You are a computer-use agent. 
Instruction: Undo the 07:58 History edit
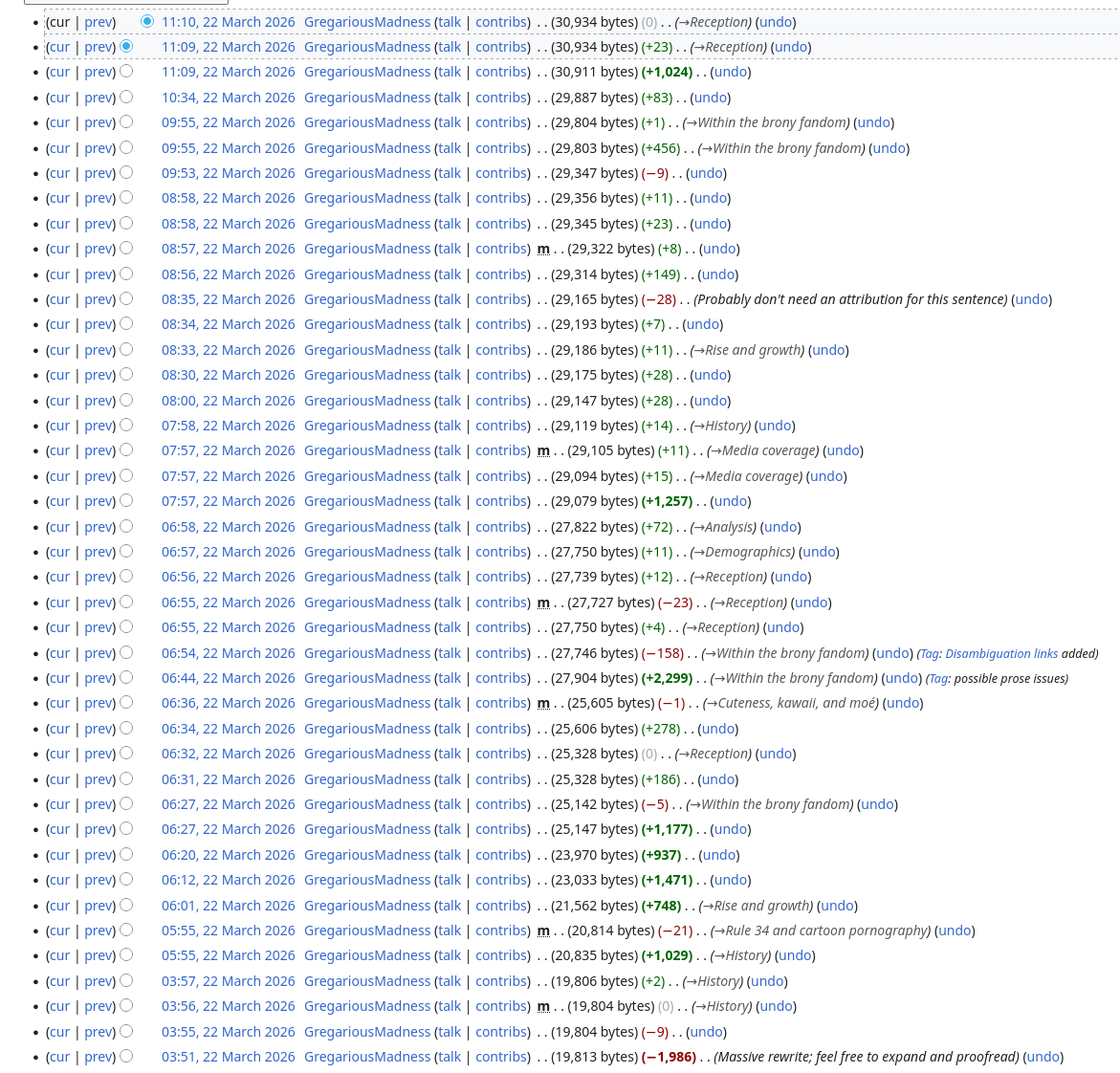[775, 426]
